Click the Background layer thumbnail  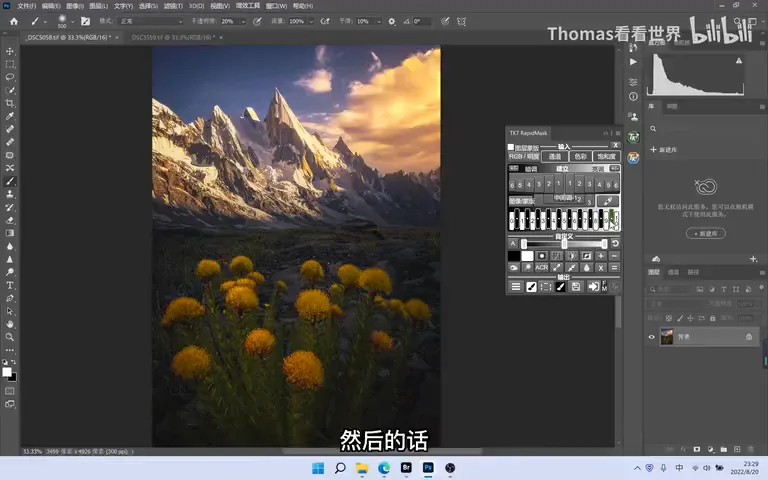667,337
